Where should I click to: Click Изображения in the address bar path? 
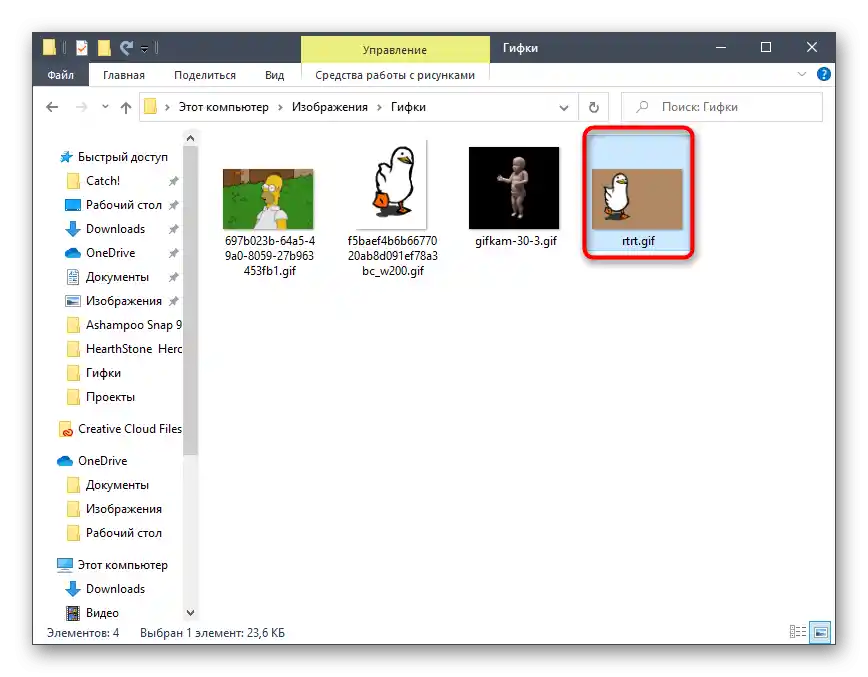click(329, 107)
